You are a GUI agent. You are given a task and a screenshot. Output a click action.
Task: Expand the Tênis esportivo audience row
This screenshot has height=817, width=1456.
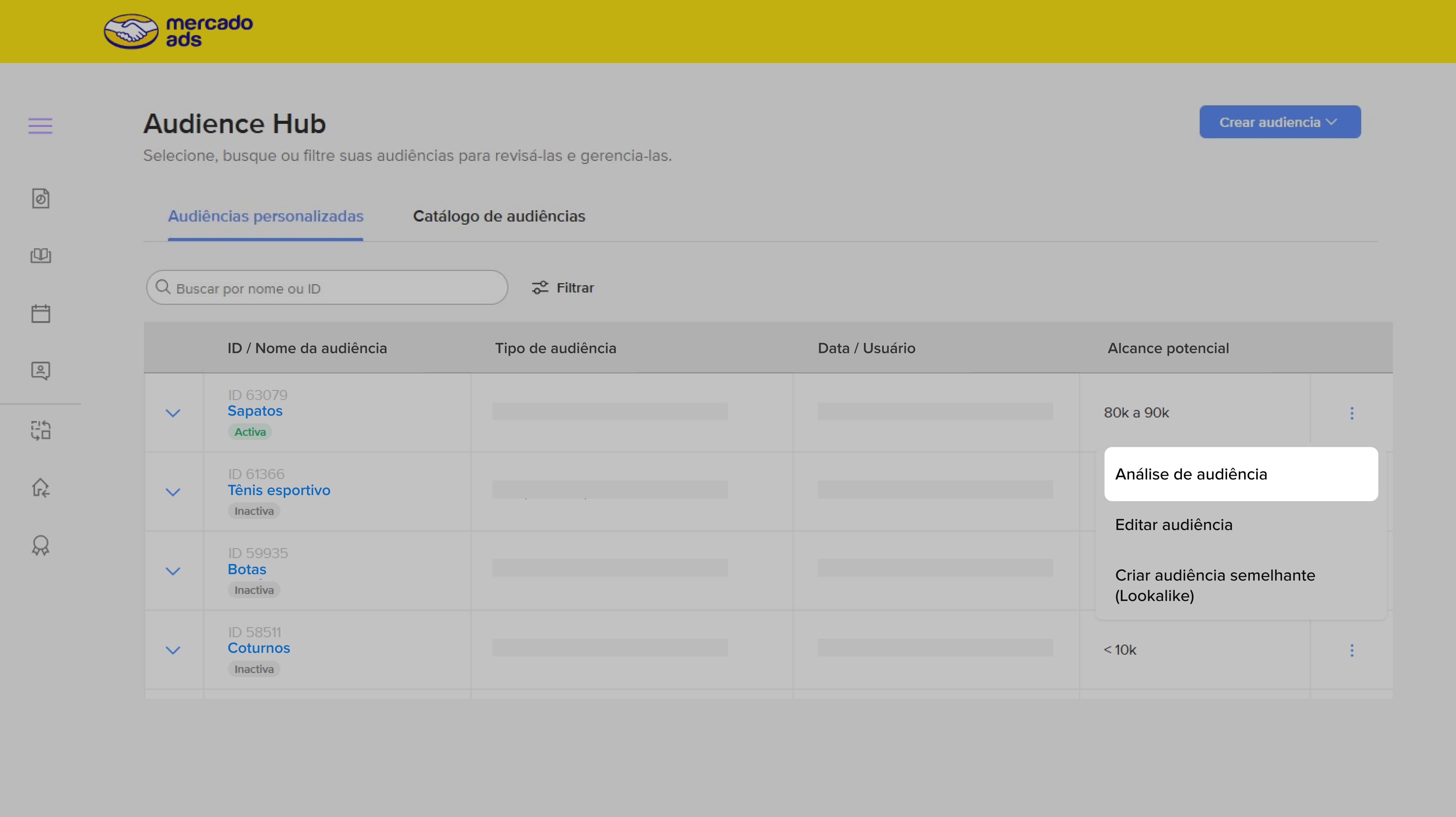pos(173,492)
